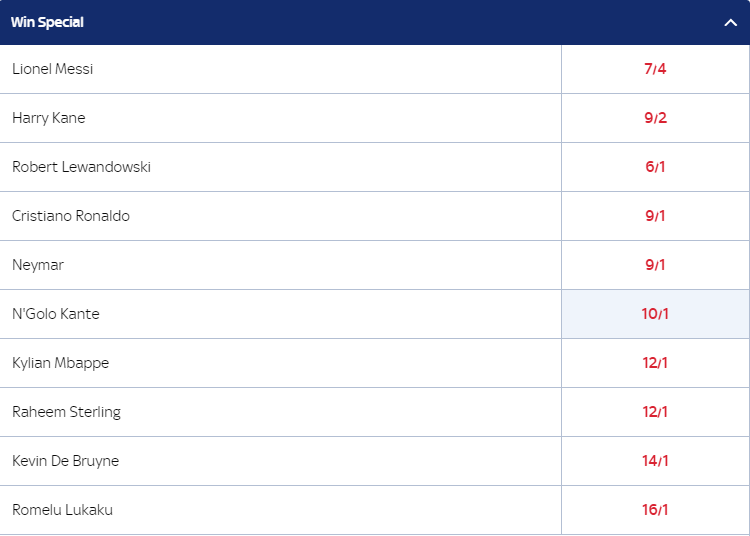The image size is (750, 536).
Task: Choose Raheem Sterling 12/1 odds
Action: (655, 412)
